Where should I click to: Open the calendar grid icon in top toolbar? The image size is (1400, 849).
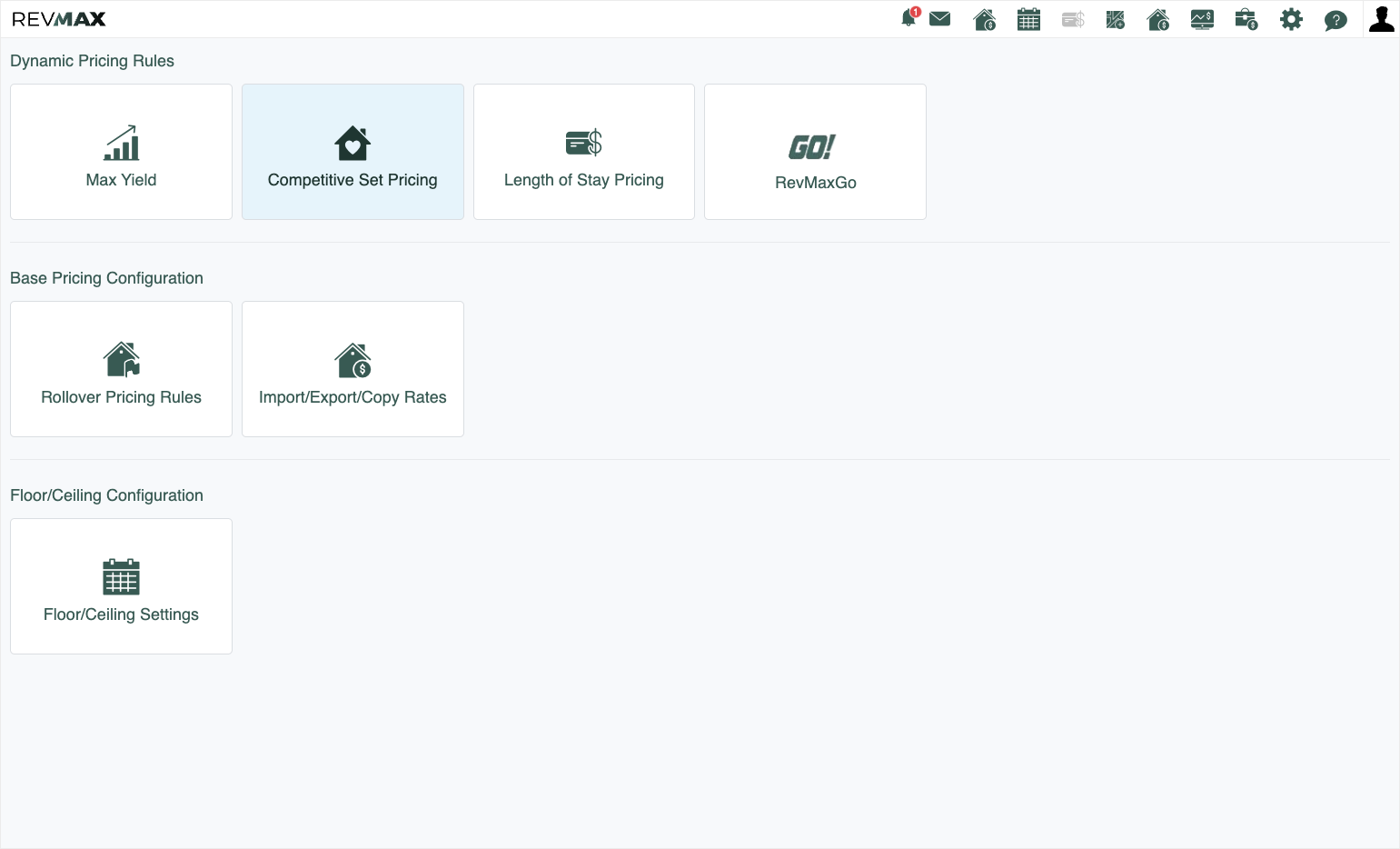(x=1028, y=19)
